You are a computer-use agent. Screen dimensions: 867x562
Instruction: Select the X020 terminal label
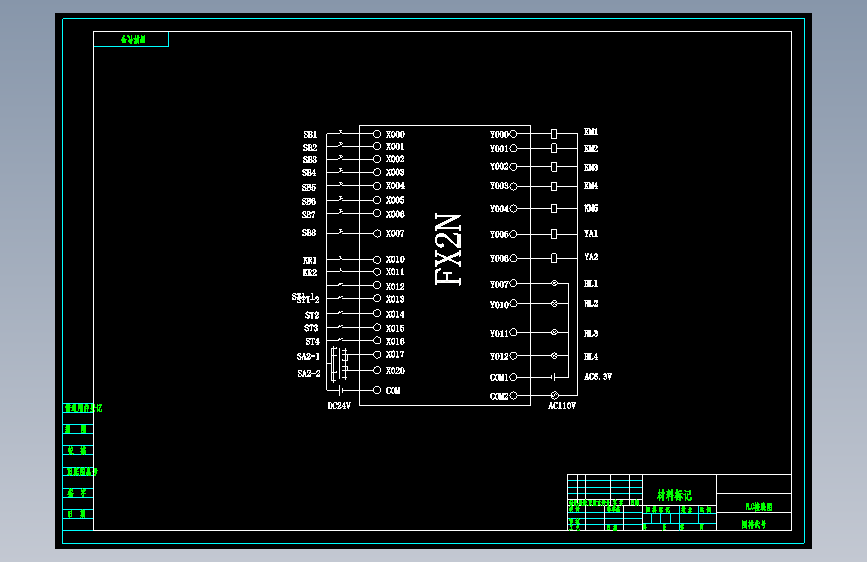[395, 371]
